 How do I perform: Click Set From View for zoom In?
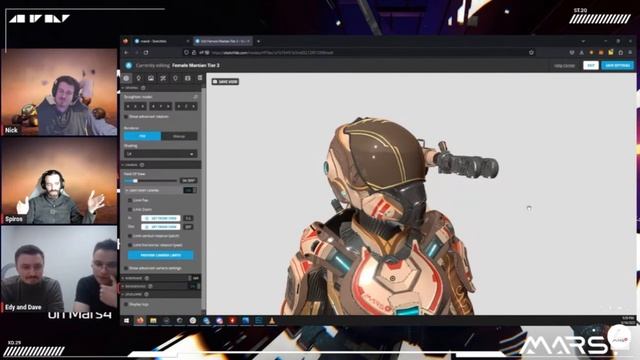[x=160, y=218]
